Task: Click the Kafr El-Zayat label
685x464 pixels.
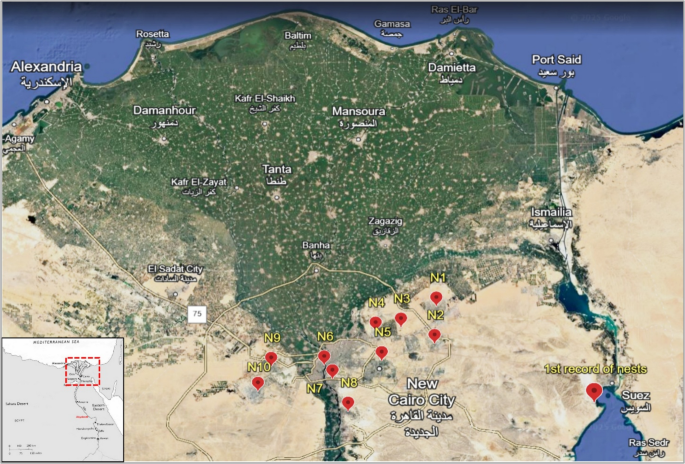Action: point(199,187)
